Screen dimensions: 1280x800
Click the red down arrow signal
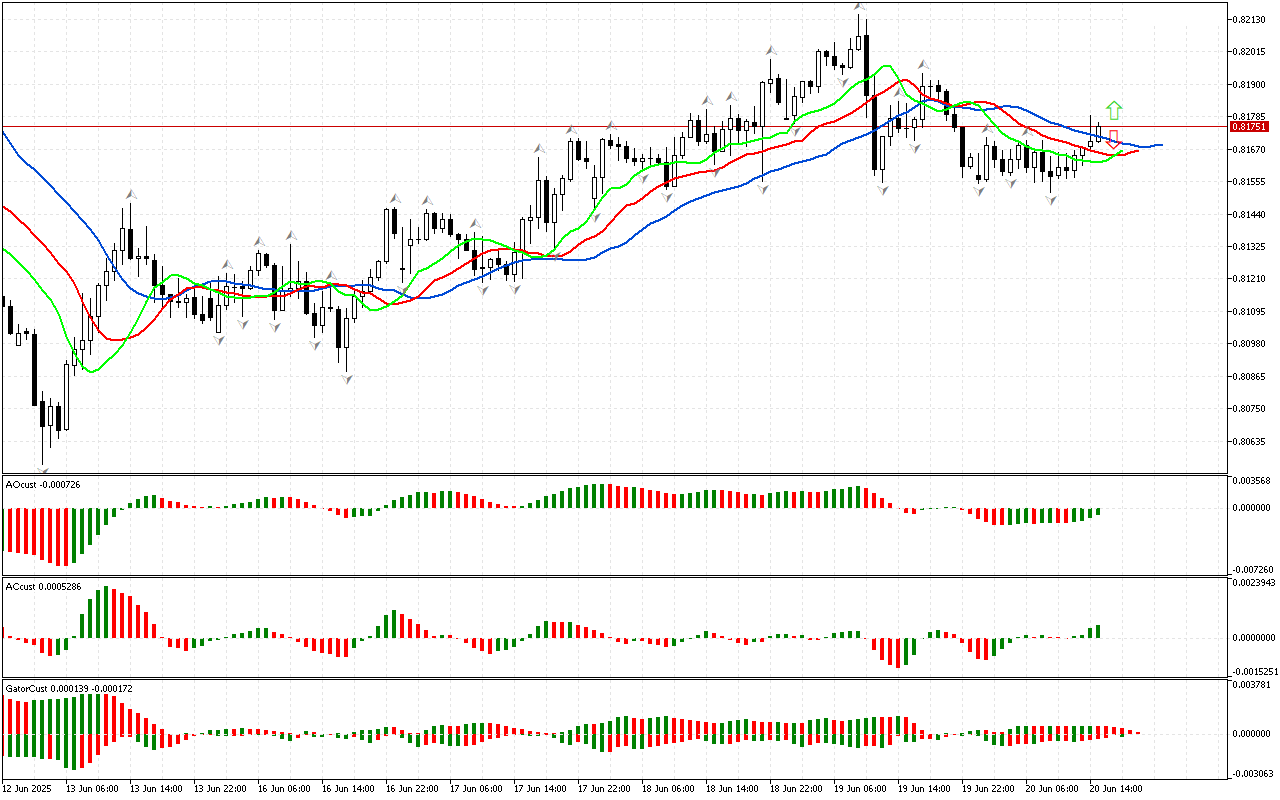coord(1113,139)
